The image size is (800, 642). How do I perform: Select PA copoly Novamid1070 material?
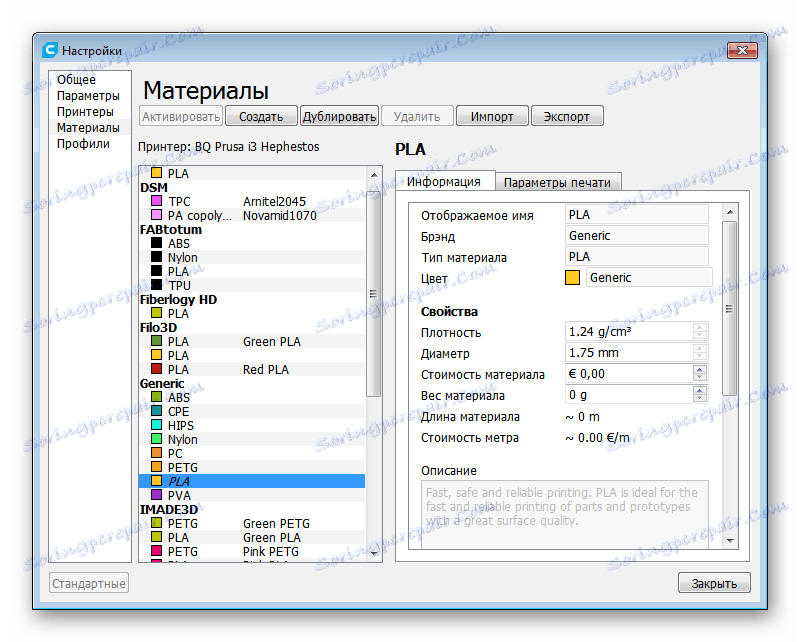253,215
